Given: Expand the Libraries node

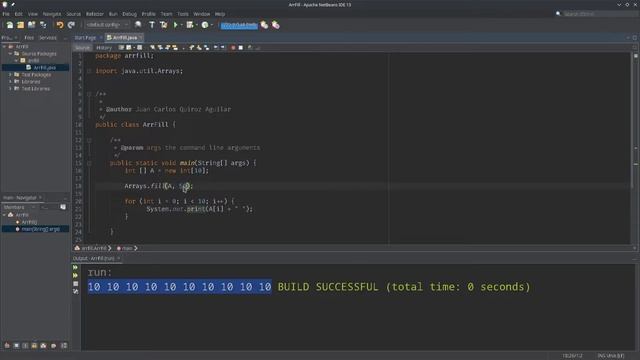Looking at the screenshot, I should pyautogui.click(x=10, y=82).
